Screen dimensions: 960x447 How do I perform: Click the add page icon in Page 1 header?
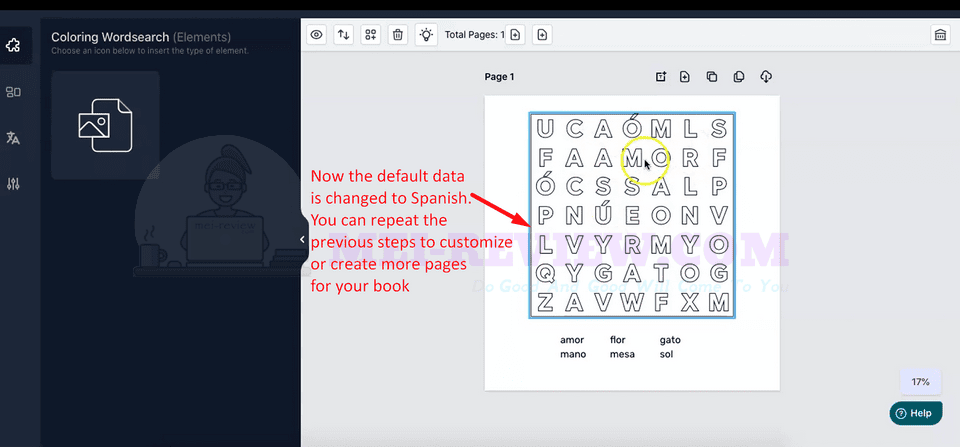684,77
